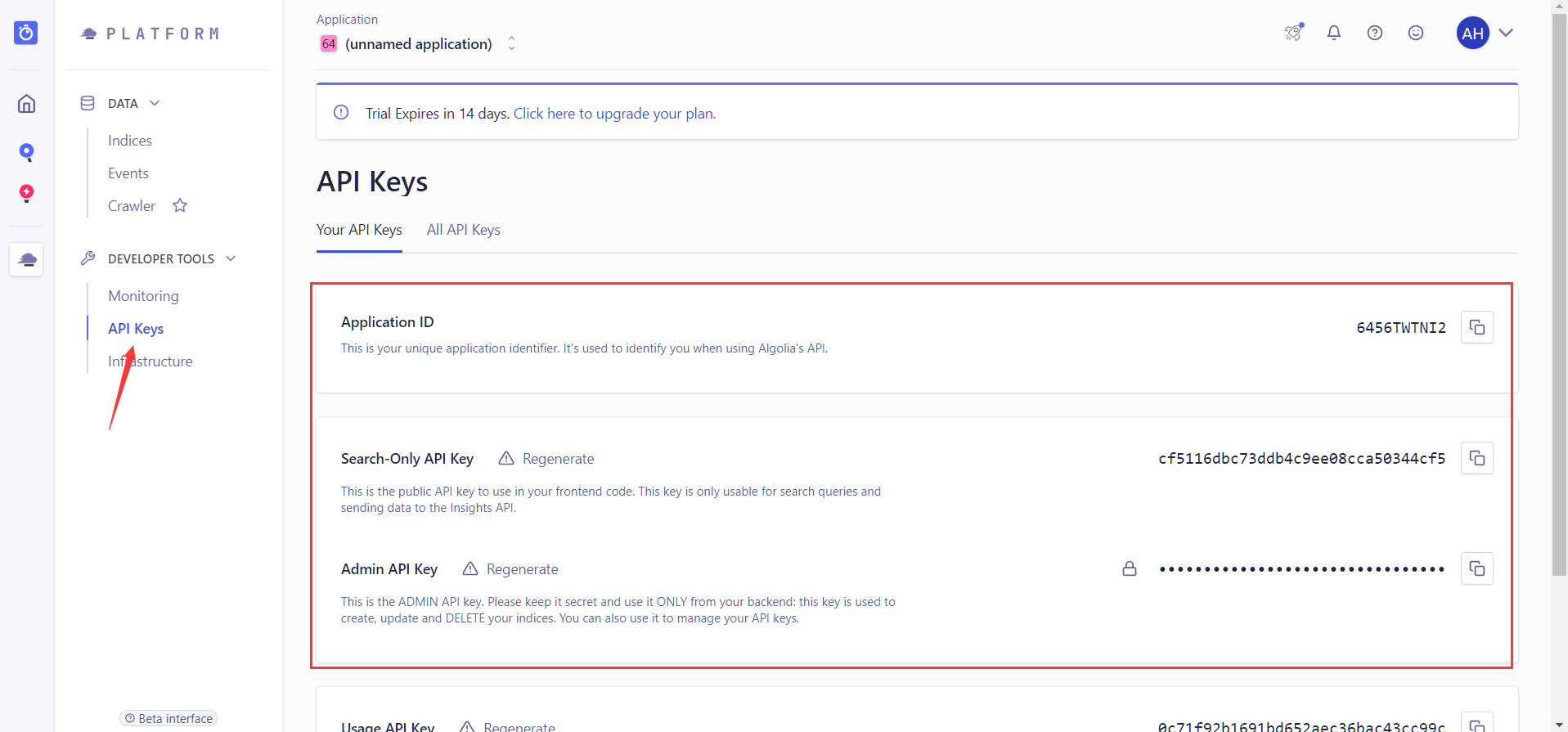Click the pink 64 application badge
Screen dimensions: 1568x732
pos(328,43)
